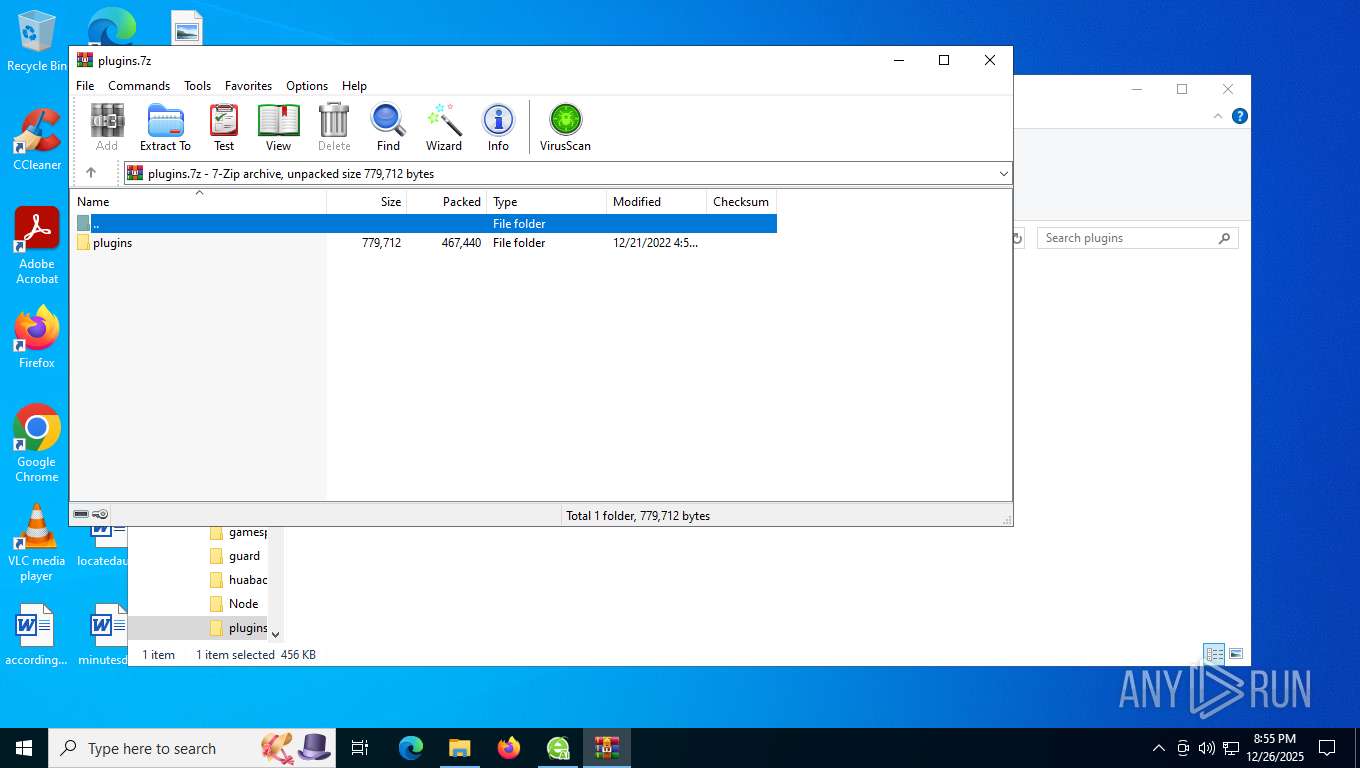Open the Help menu

354,86
